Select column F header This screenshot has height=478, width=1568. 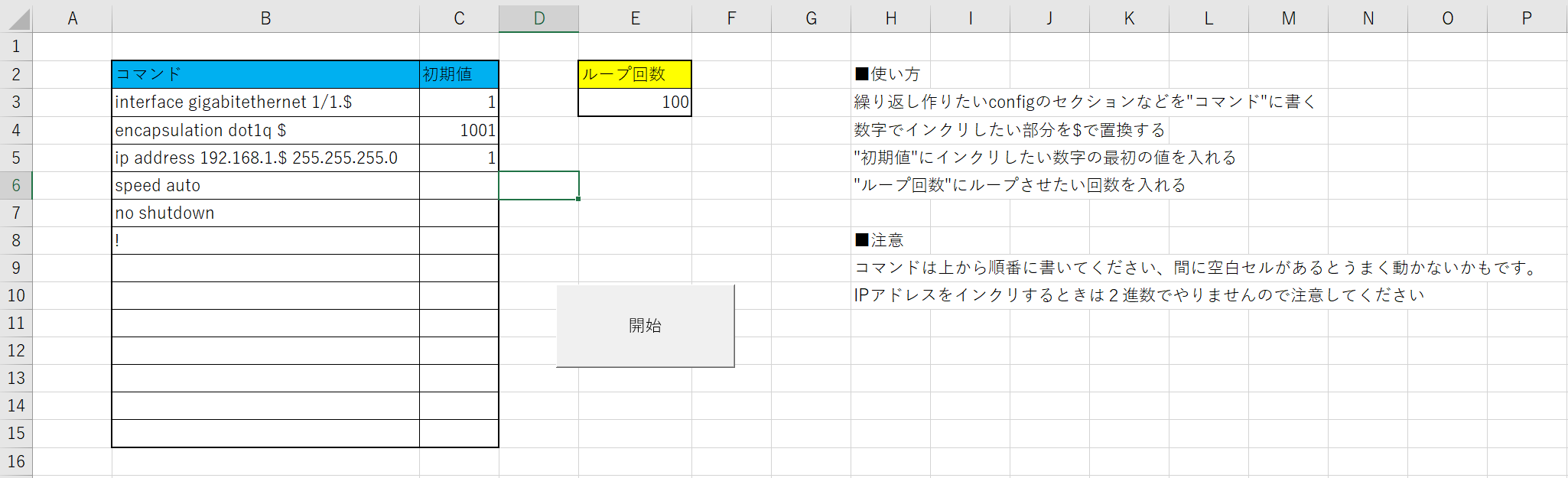732,18
